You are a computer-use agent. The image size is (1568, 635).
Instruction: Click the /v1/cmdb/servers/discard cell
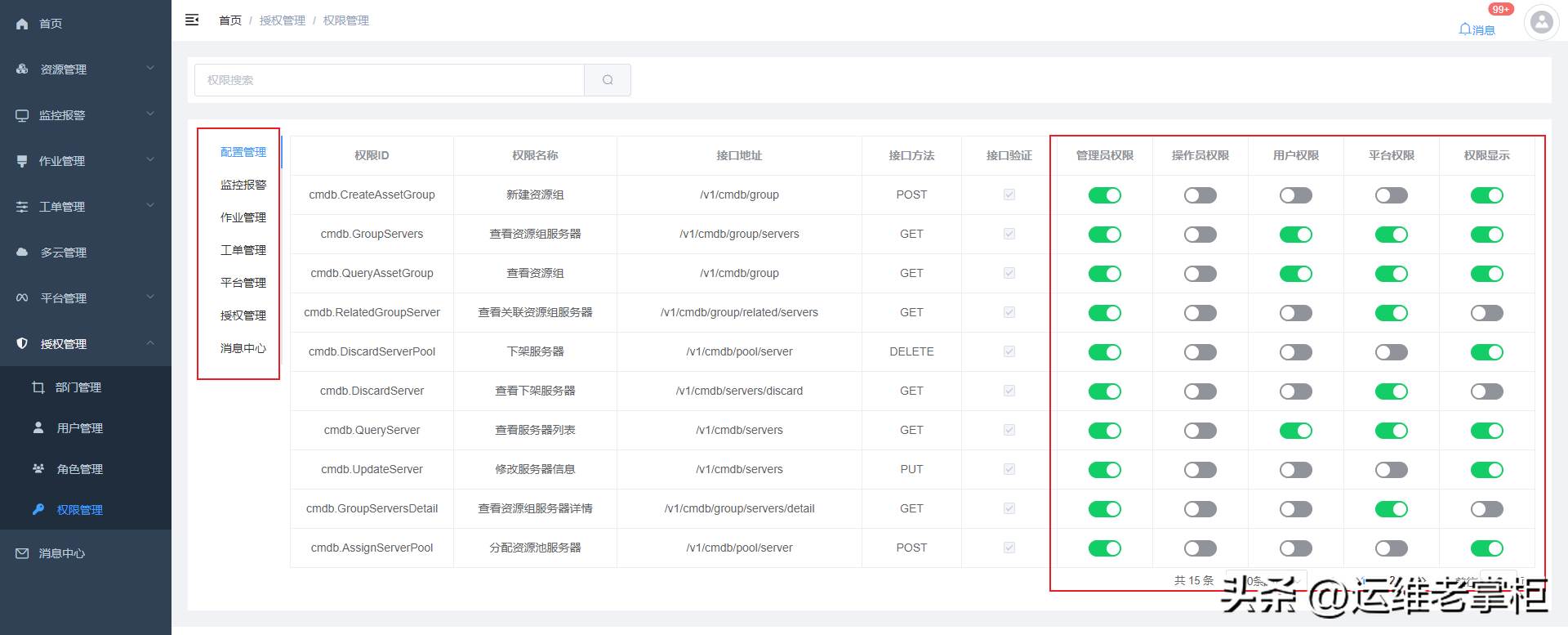coord(739,391)
